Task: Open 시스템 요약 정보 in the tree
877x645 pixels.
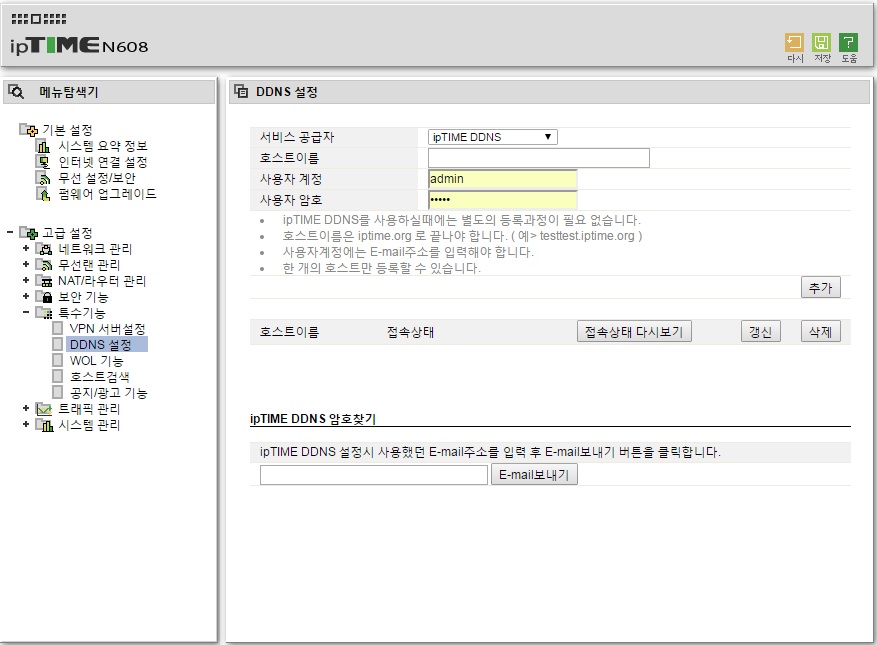Action: (x=103, y=146)
